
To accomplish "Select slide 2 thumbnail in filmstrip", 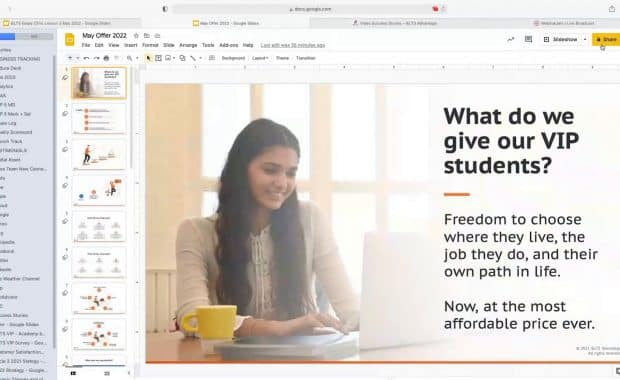I will [x=99, y=119].
